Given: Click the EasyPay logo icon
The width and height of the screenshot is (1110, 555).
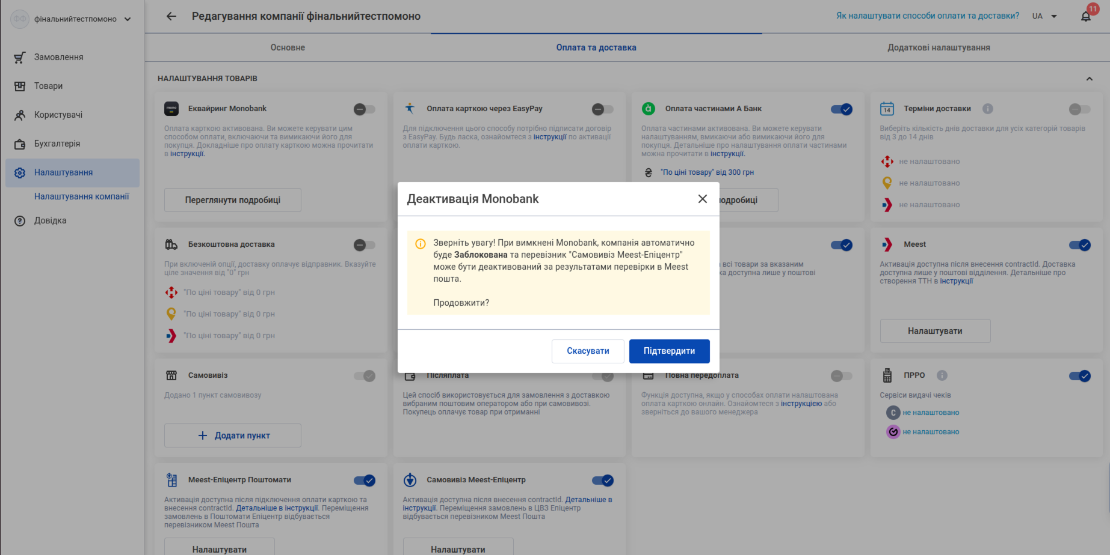Looking at the screenshot, I should (x=409, y=109).
